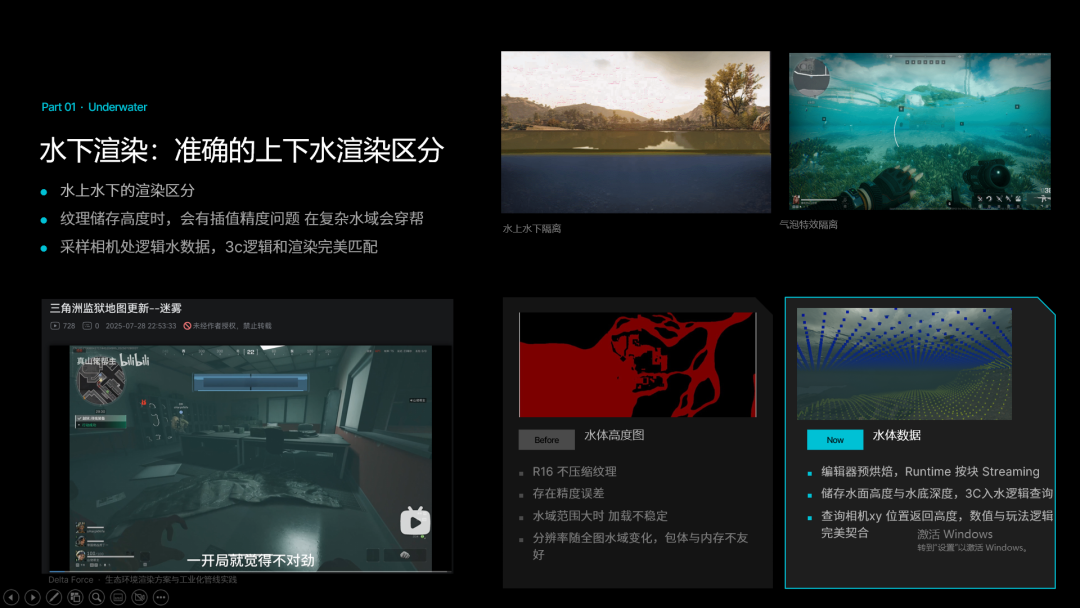Click bullet starting '纹理储存高度时'

point(242,219)
